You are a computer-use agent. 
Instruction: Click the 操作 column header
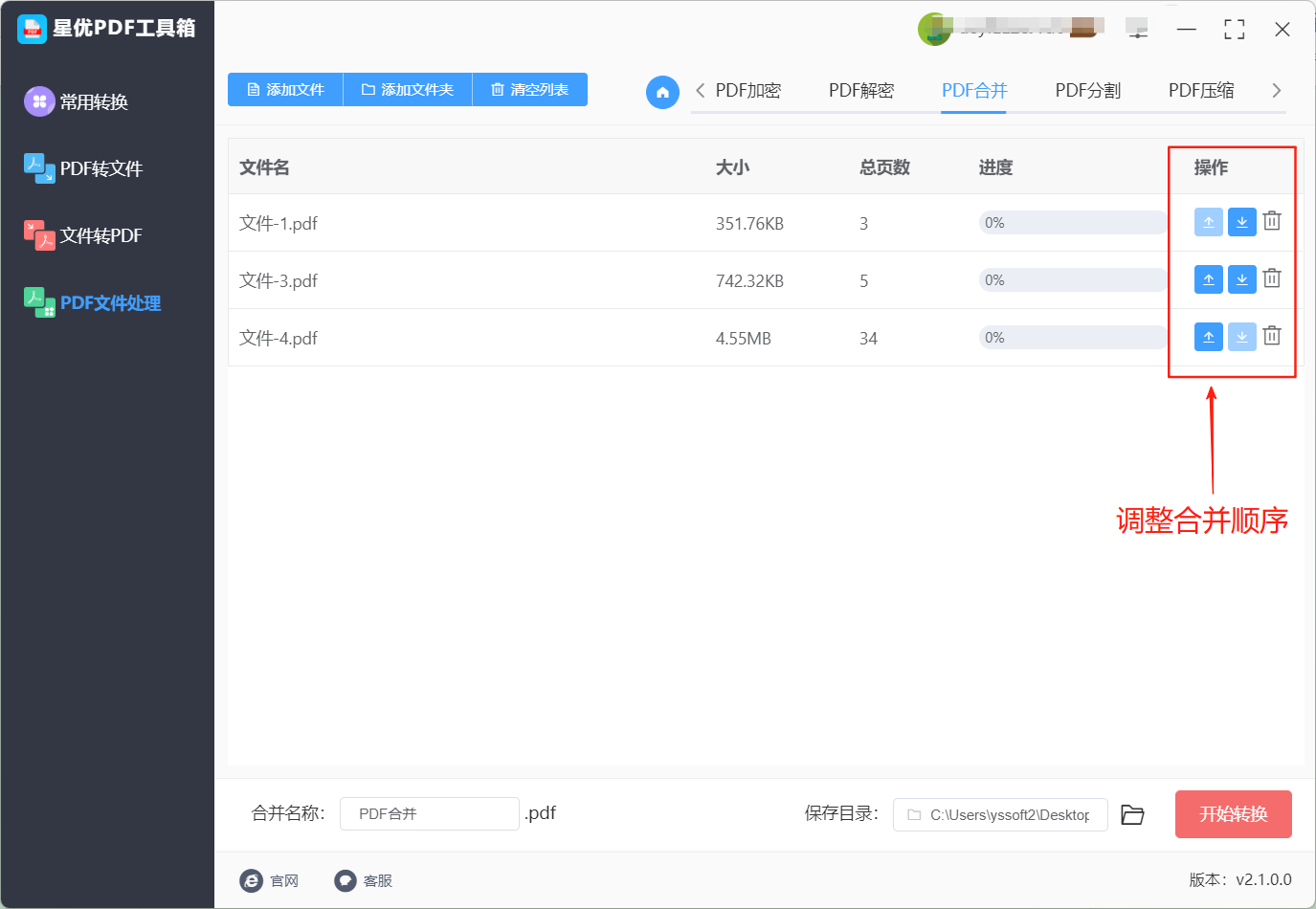click(x=1211, y=167)
